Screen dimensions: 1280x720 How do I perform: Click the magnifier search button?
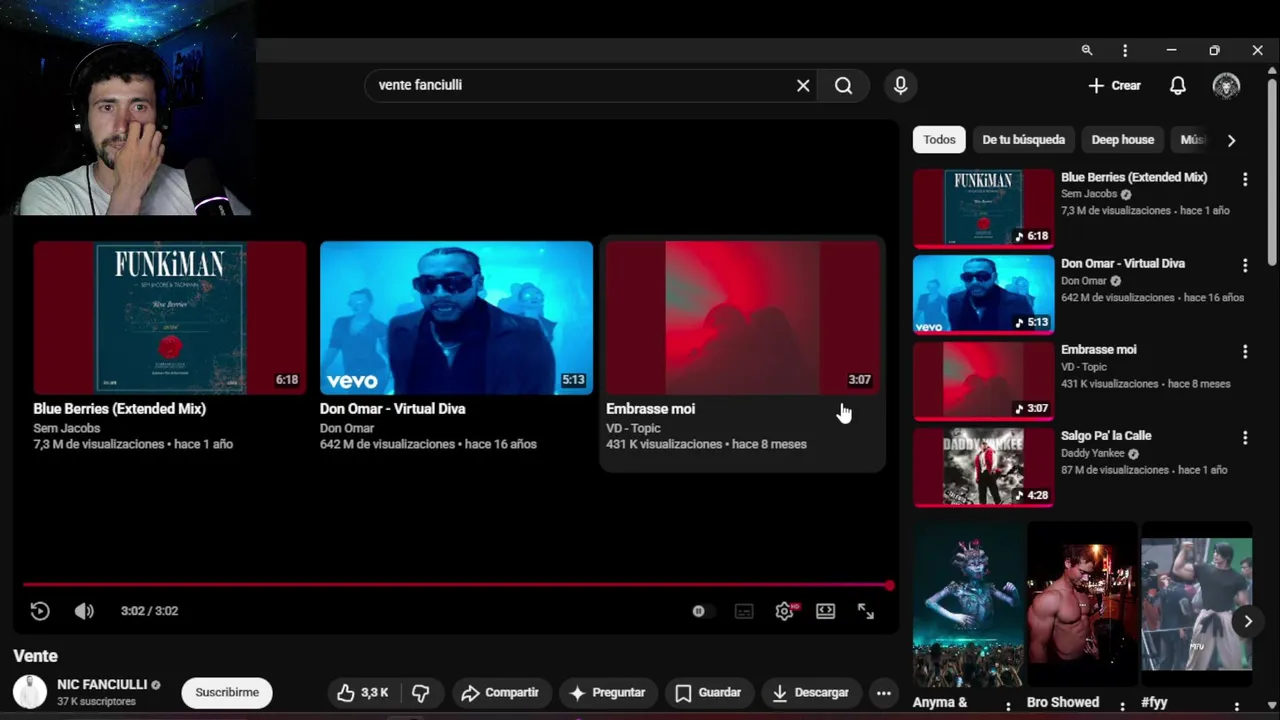[x=844, y=85]
